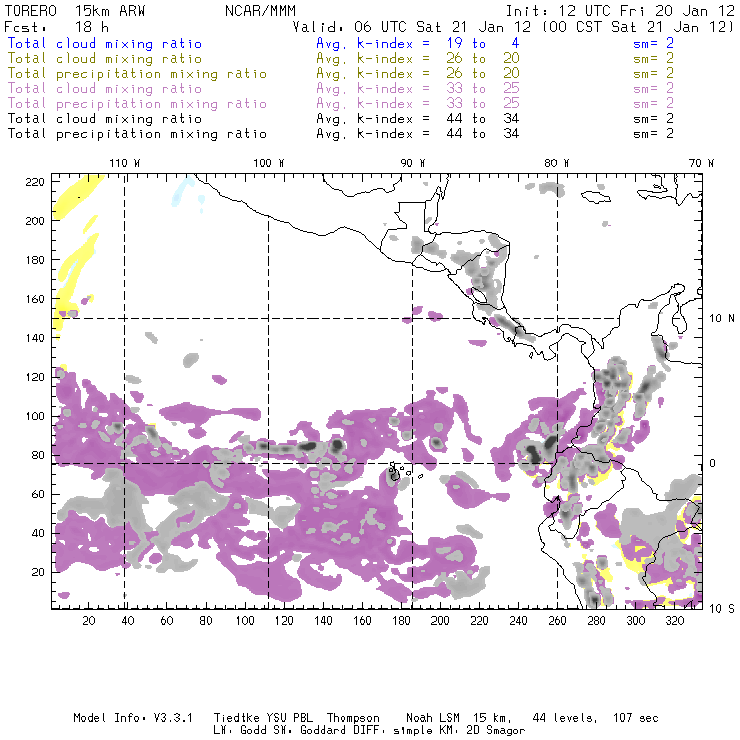This screenshot has height=740, width=740.
Task: Select the black "Total precipitation mixing ratio" legend entry
Action: coord(137,135)
